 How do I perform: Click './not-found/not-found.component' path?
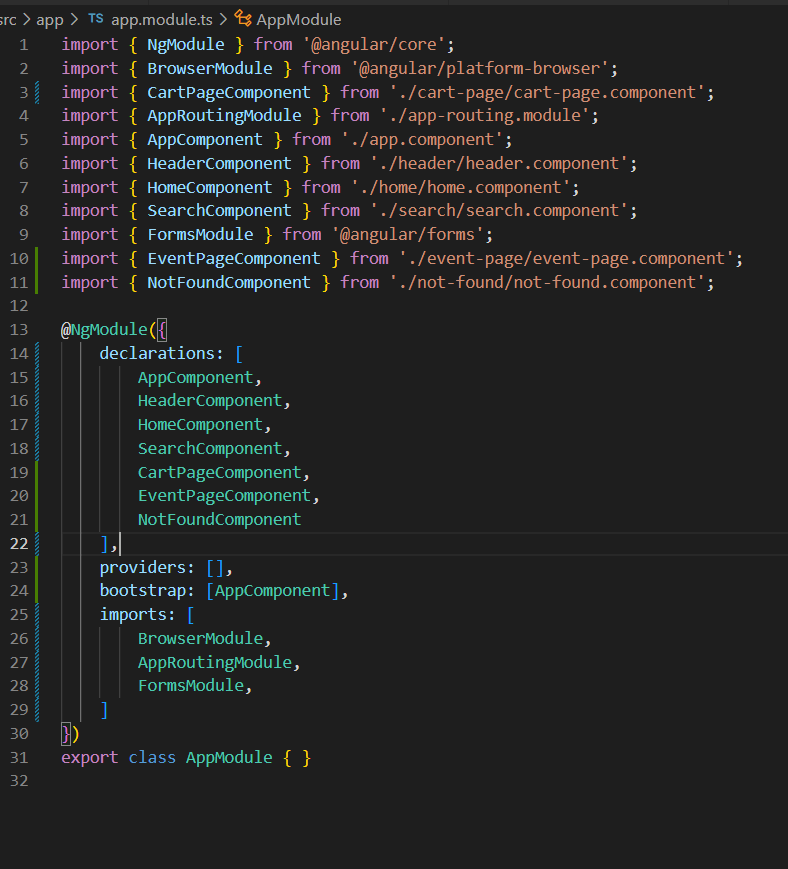coord(547,283)
